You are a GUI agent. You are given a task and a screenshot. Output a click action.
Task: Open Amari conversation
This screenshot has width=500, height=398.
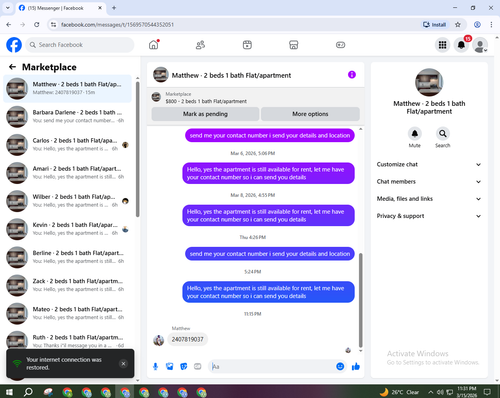pos(68,173)
